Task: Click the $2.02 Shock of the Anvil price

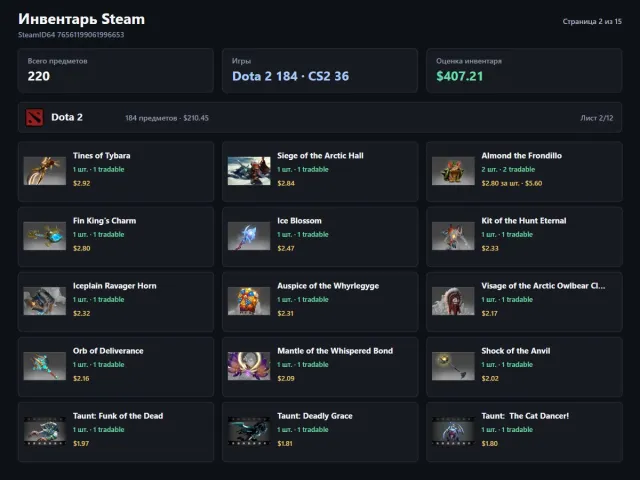Action: tap(490, 378)
